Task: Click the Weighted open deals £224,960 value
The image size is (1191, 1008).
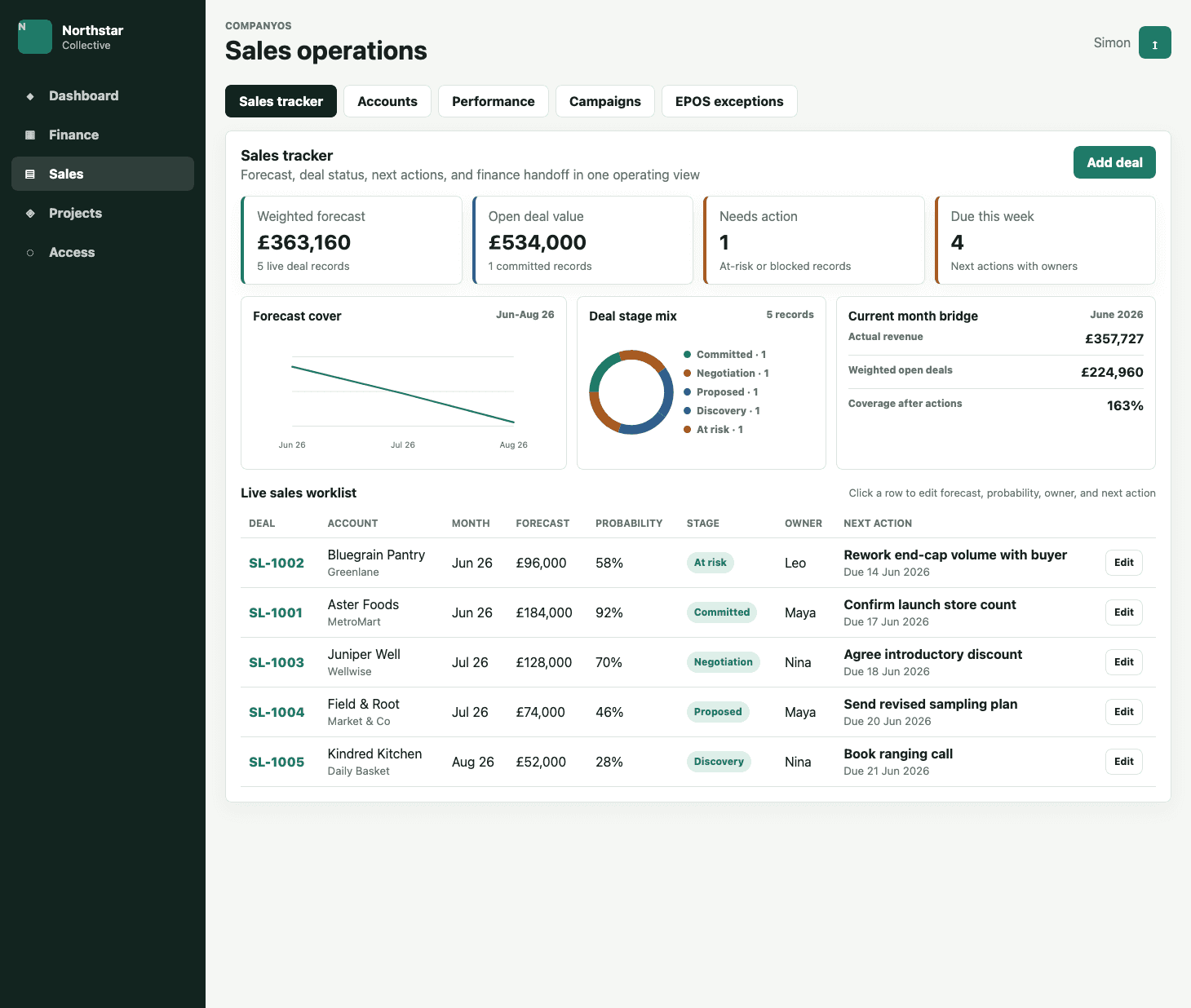Action: pos(1112,372)
